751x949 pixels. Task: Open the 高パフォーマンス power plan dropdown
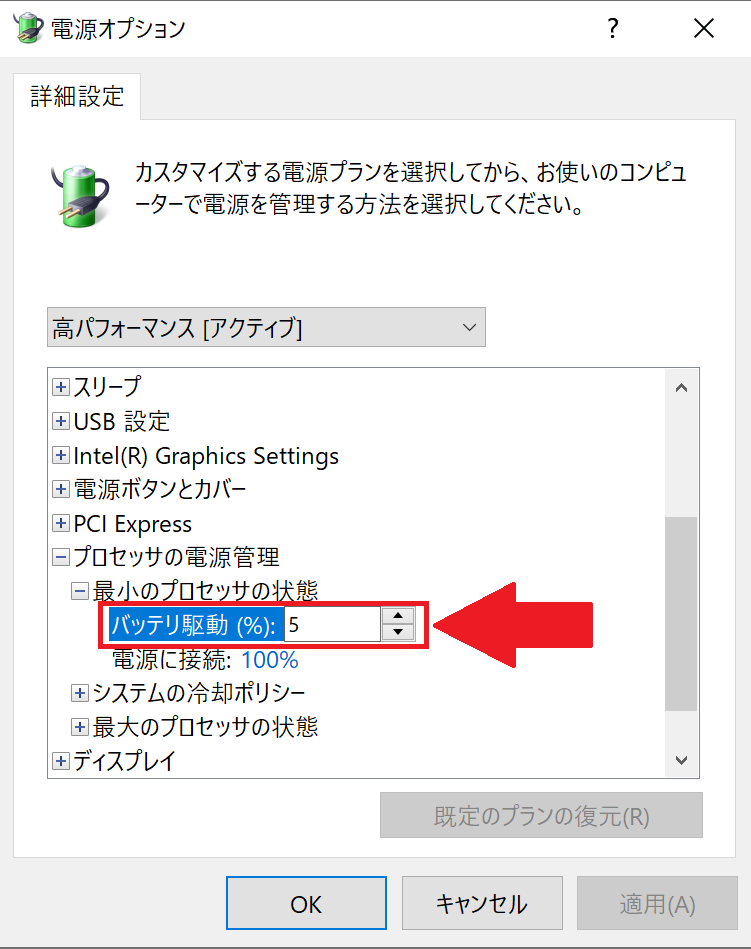[x=266, y=327]
